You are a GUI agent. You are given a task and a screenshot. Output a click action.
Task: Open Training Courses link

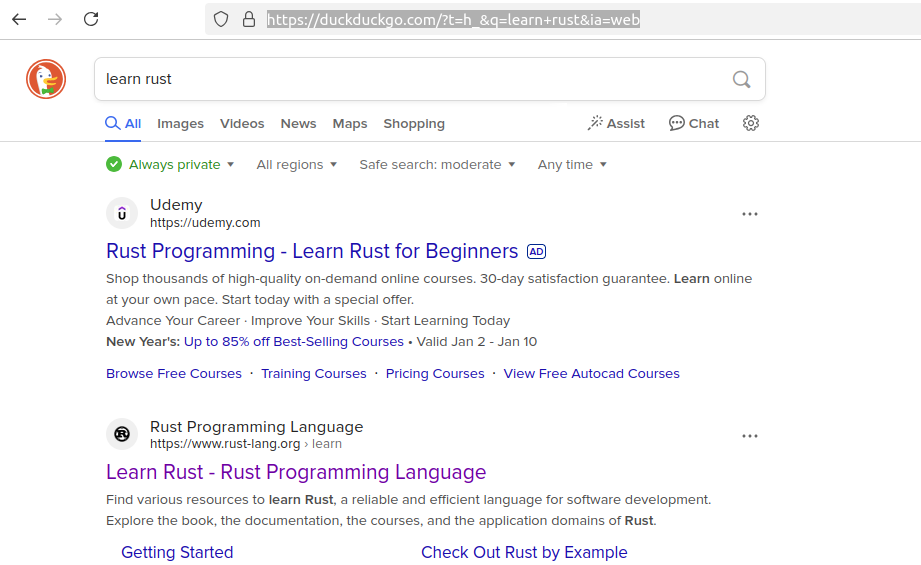pyautogui.click(x=314, y=374)
